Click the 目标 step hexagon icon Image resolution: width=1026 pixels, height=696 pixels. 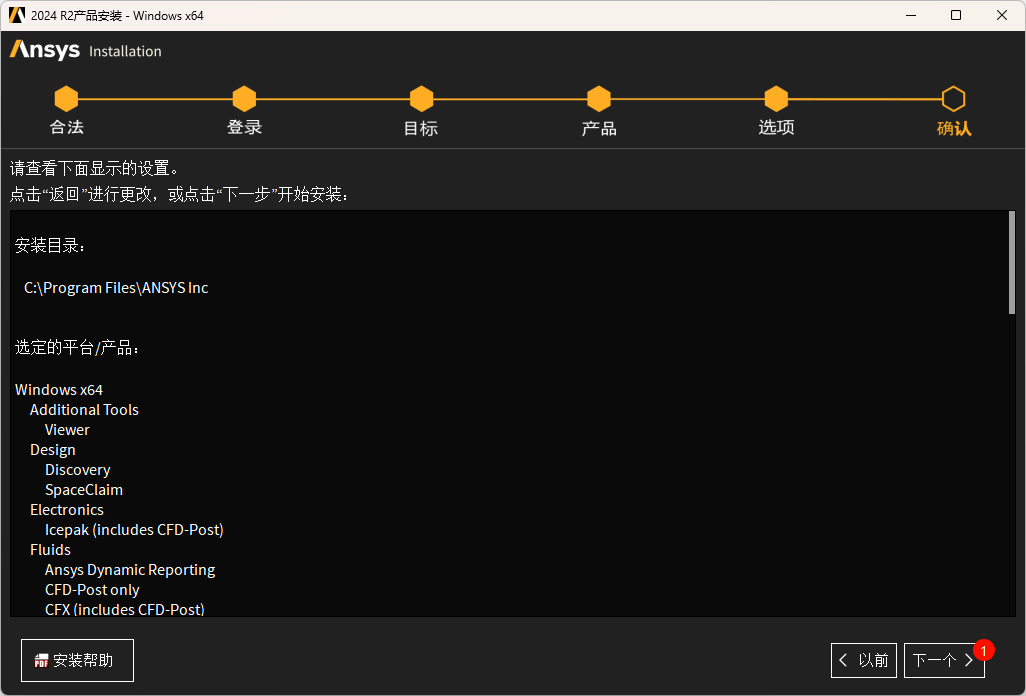pos(421,99)
